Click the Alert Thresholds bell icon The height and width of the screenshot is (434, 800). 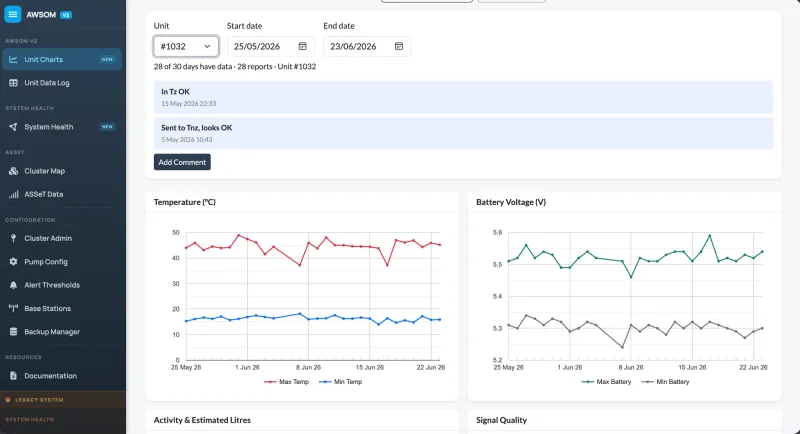pyautogui.click(x=13, y=285)
